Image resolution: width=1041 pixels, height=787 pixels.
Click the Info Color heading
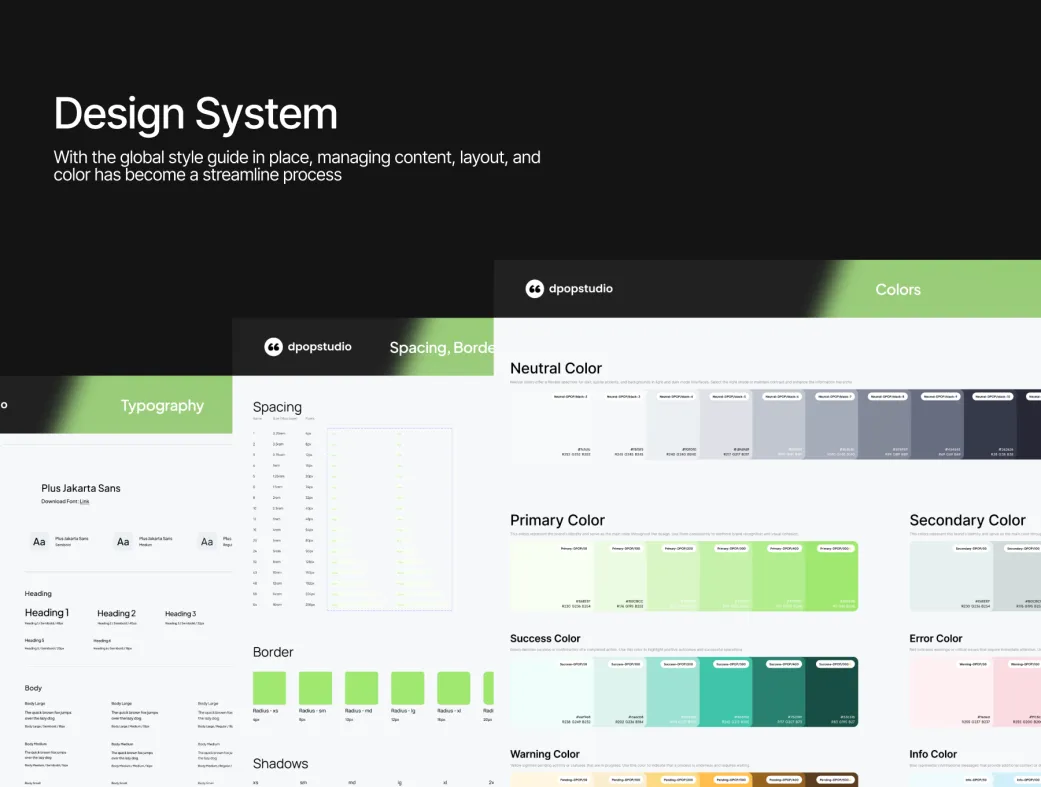(x=933, y=754)
